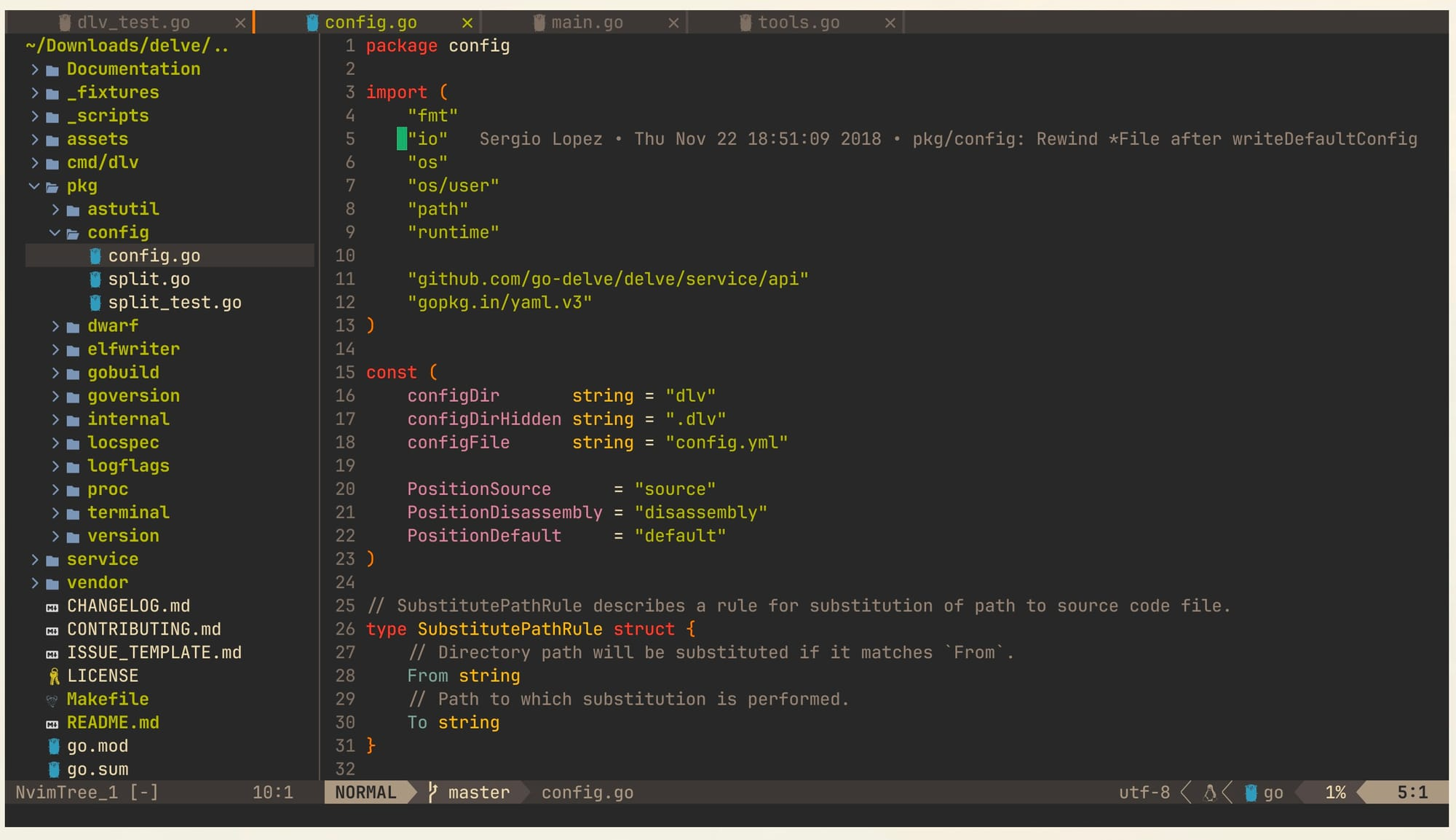1456x840 pixels.
Task: Click the Makefile icon in file tree
Action: tap(52, 700)
